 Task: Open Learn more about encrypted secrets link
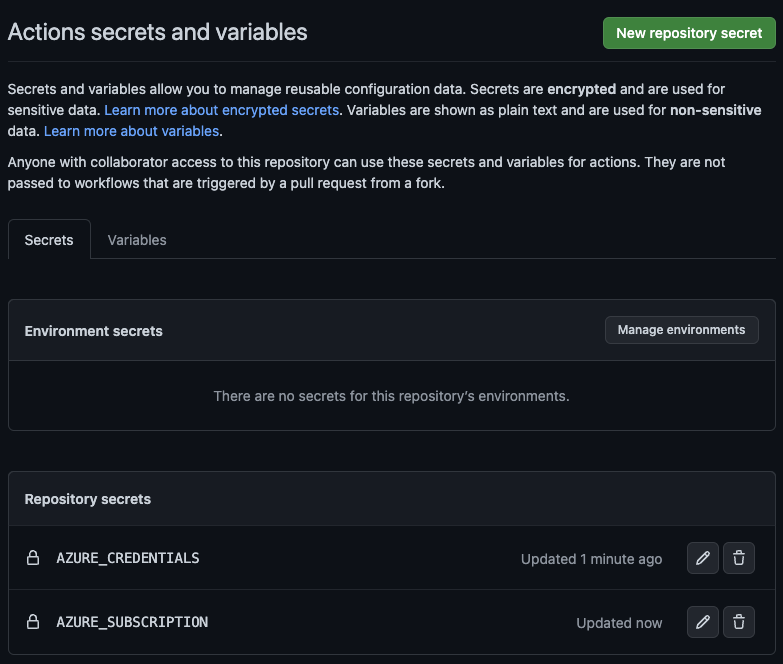[222, 110]
